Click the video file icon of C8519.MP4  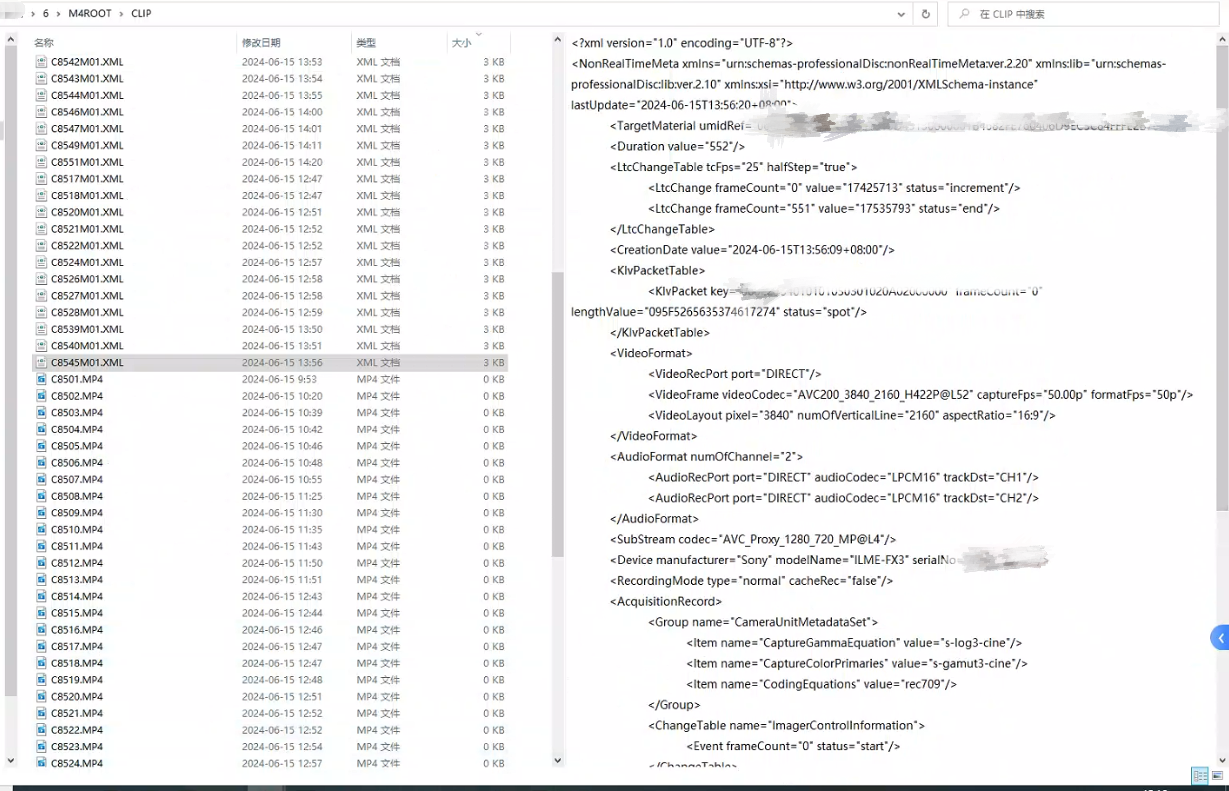42,680
